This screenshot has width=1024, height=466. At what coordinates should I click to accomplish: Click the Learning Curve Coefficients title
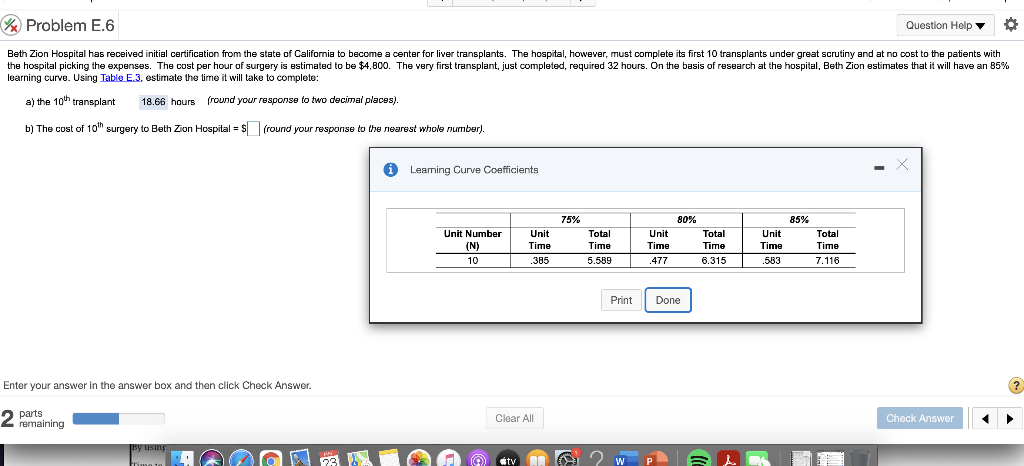tap(474, 170)
